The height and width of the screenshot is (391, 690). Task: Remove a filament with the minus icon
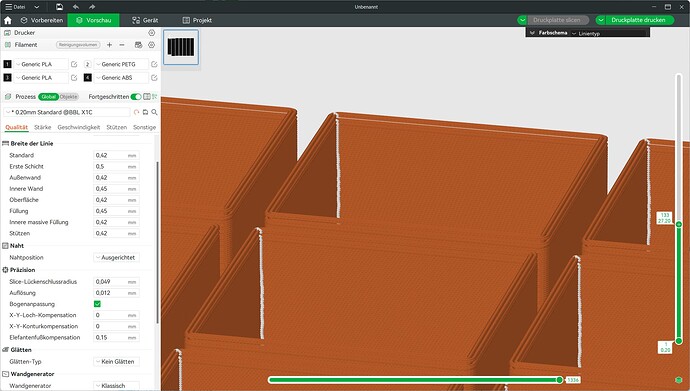(x=122, y=45)
